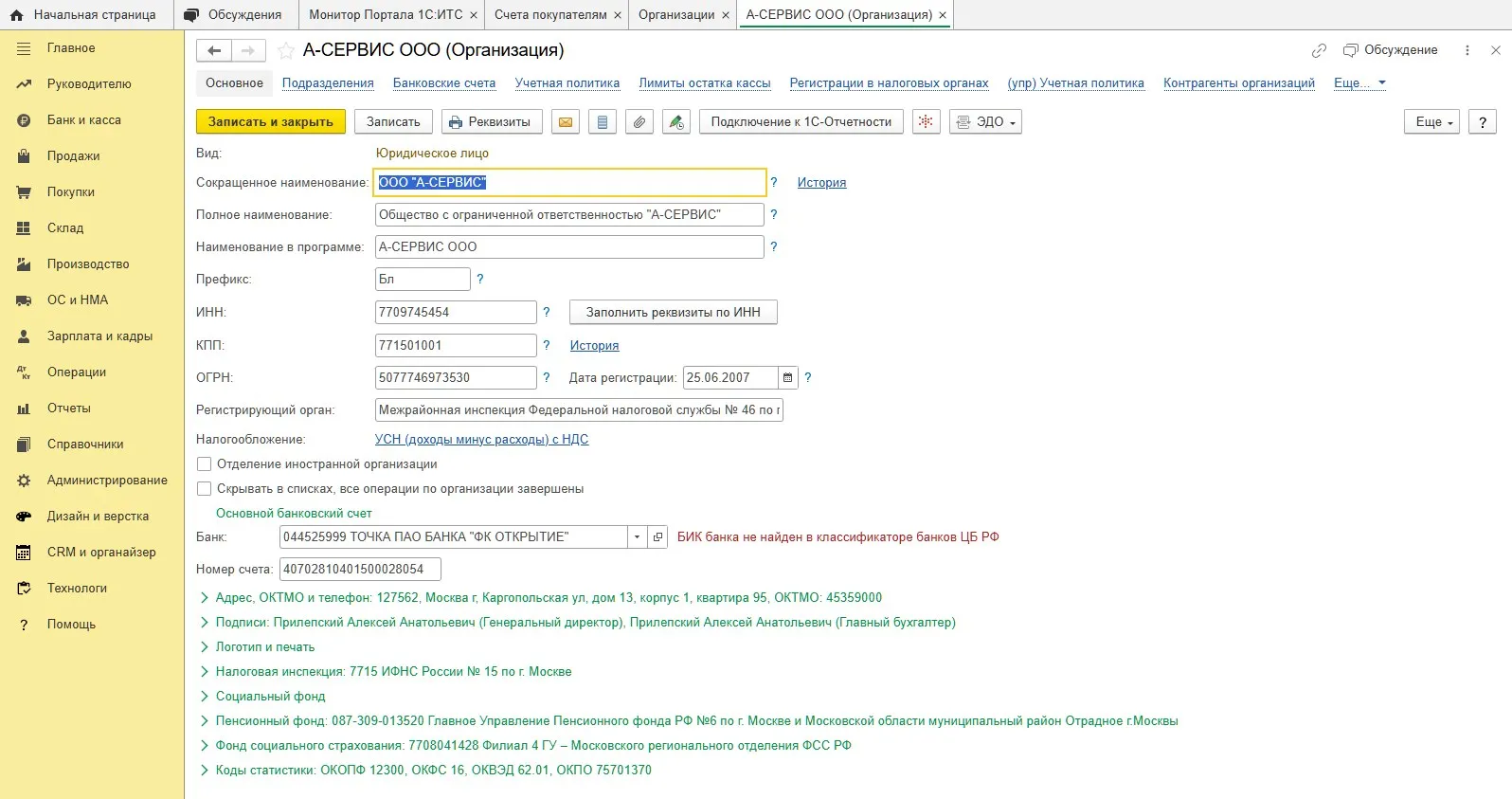This screenshot has height=799, width=1512.
Task: Open the bank field dropdown arrow
Action: [x=638, y=537]
